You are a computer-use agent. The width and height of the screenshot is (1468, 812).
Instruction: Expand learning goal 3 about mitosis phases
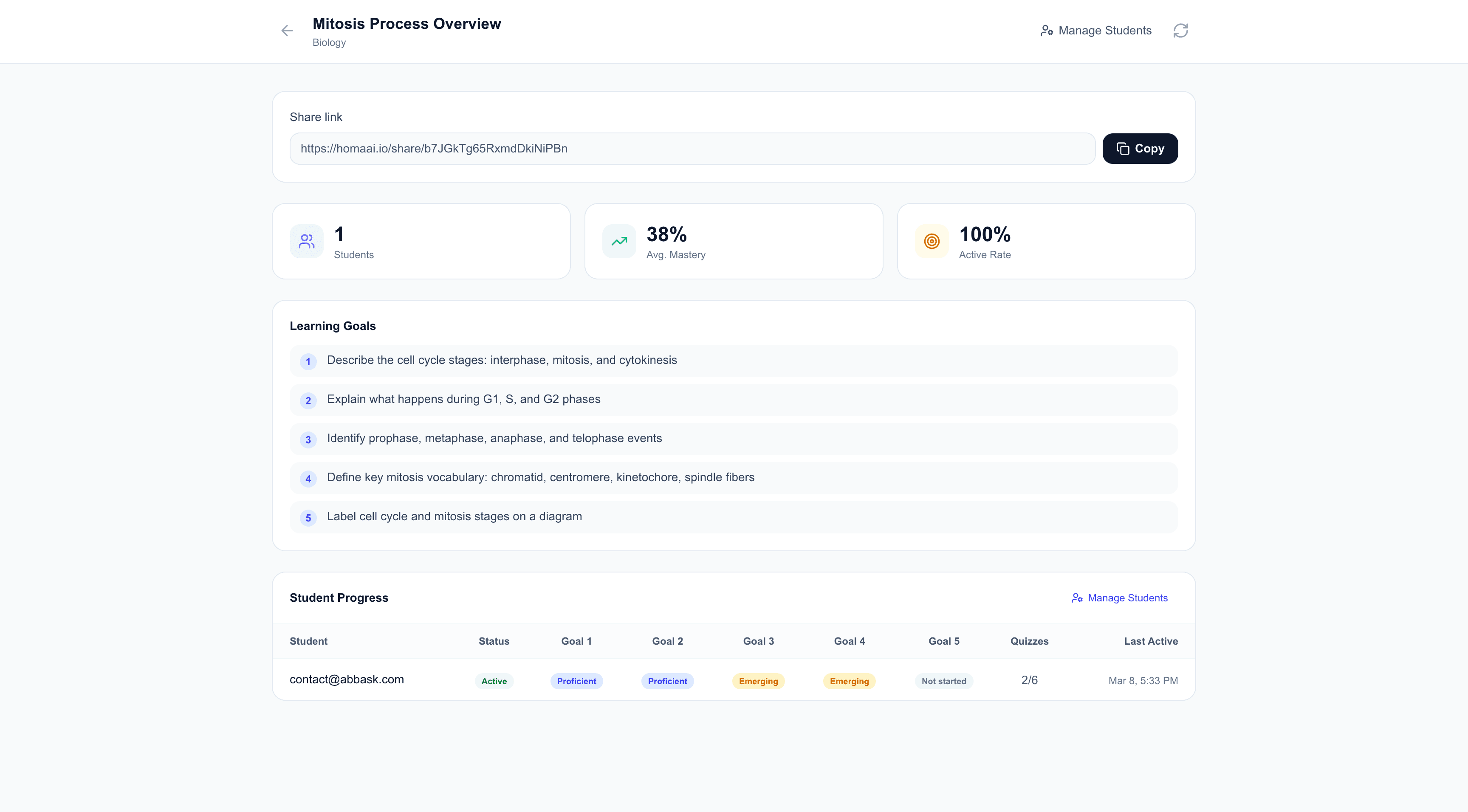(x=494, y=438)
